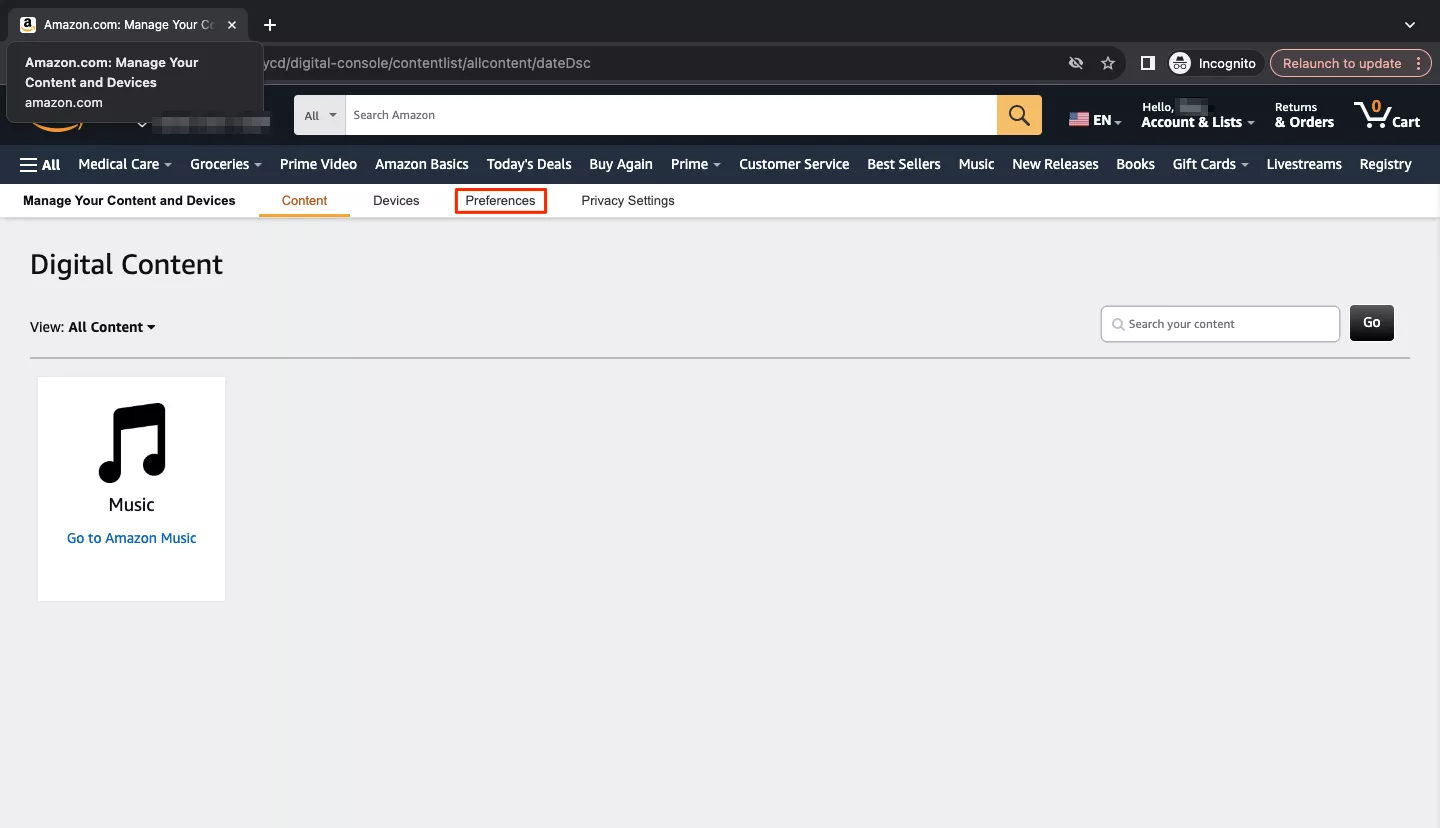Click Manage Your Content and Devices heading
This screenshot has width=1440, height=828.
[129, 200]
